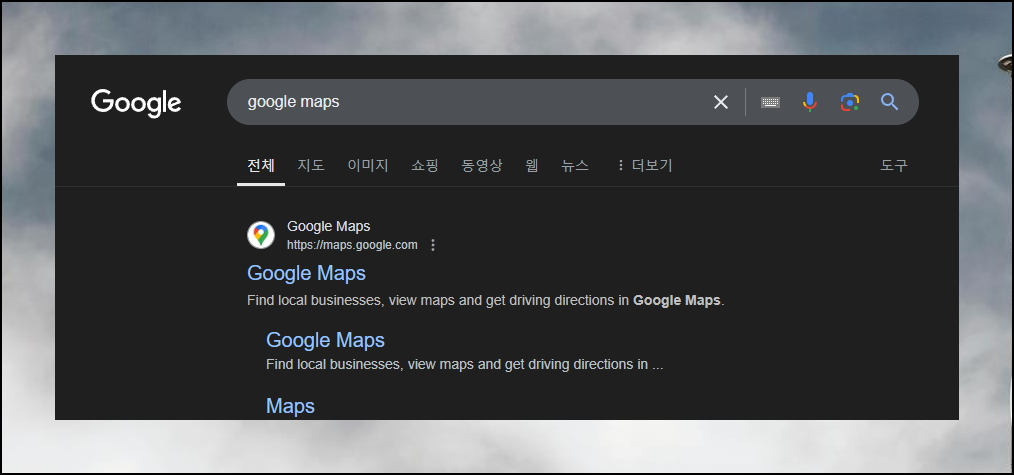Open the Maps sitelink
The height and width of the screenshot is (475, 1014).
[x=290, y=406]
